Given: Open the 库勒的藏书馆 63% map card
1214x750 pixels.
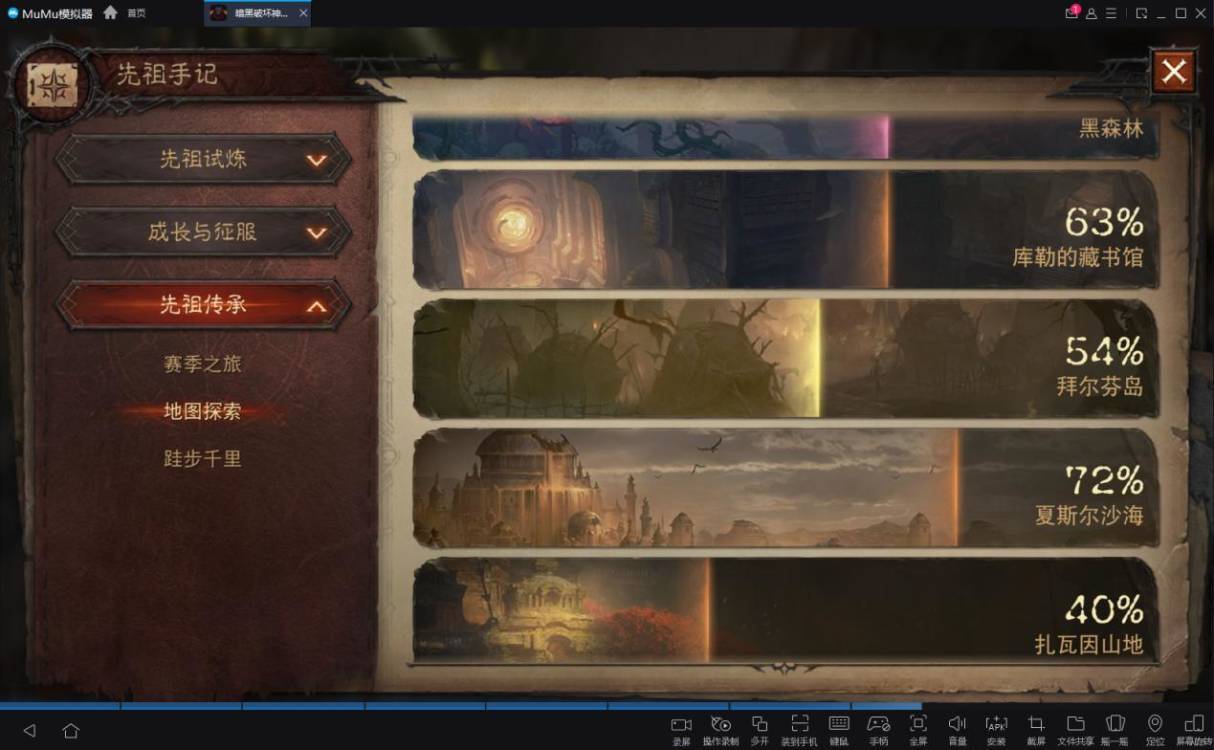Looking at the screenshot, I should point(785,229).
